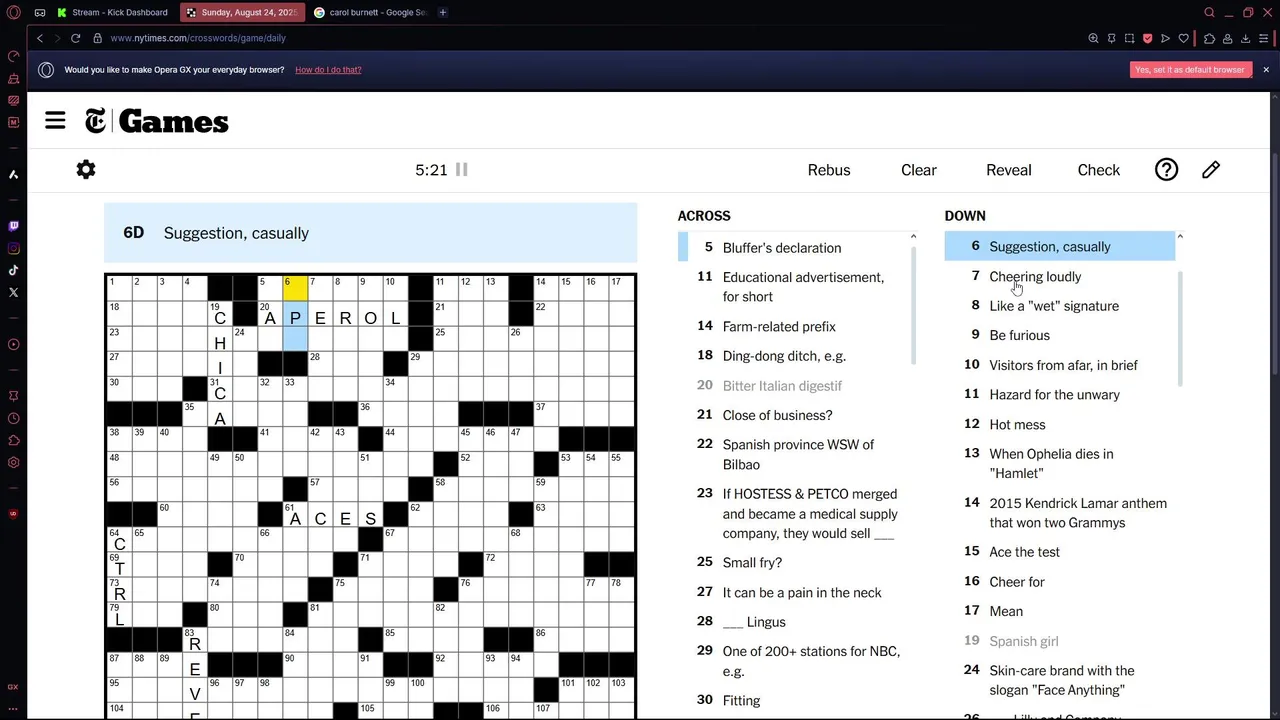This screenshot has height=720, width=1280.
Task: Click the search tabs magnifier icon
Action: [x=1209, y=12]
